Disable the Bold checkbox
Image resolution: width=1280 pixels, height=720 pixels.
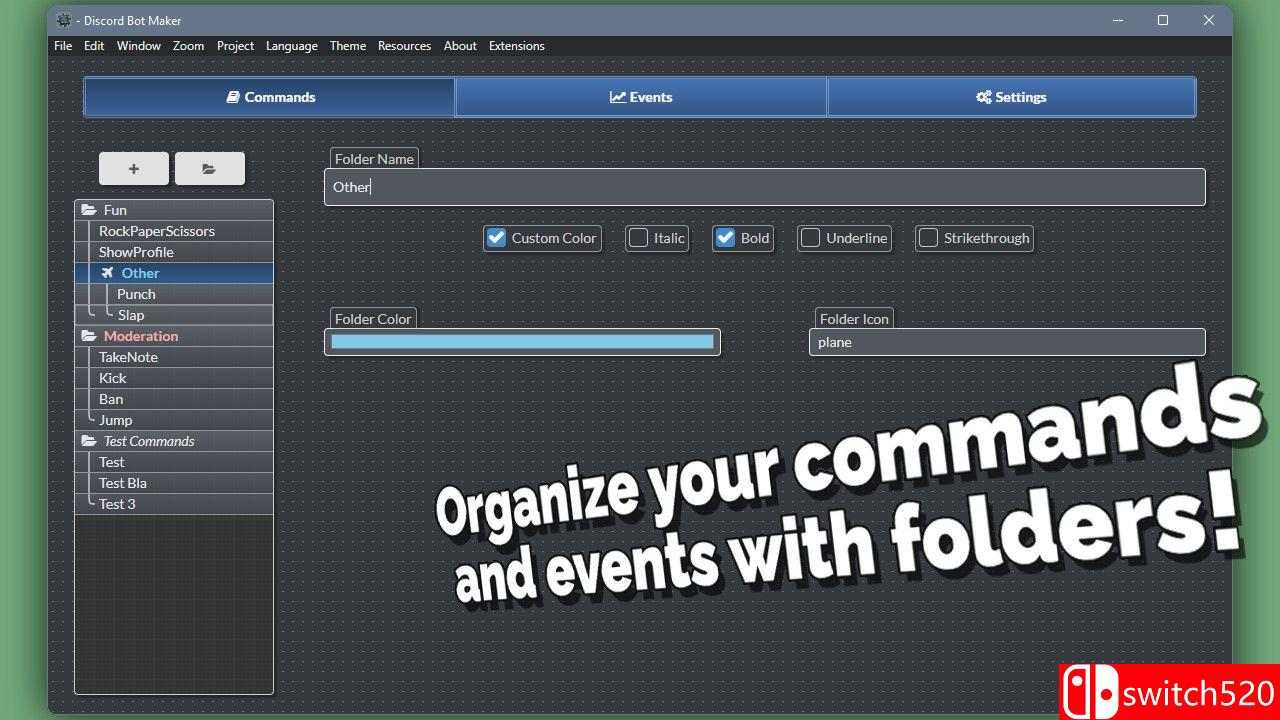(x=725, y=238)
